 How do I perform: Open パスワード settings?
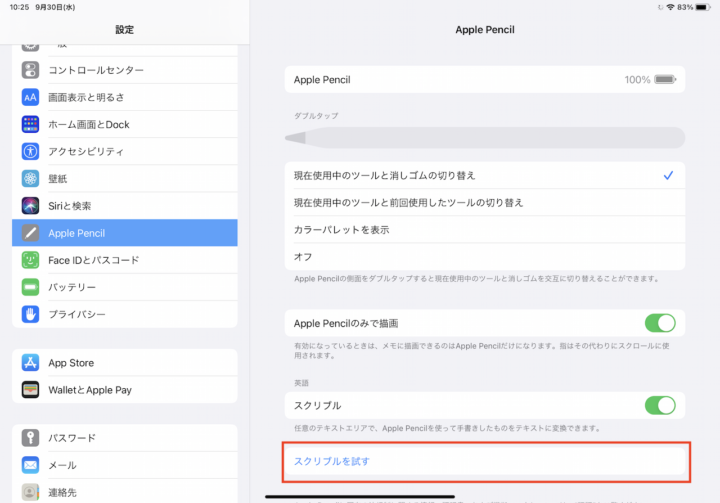[x=125, y=438]
